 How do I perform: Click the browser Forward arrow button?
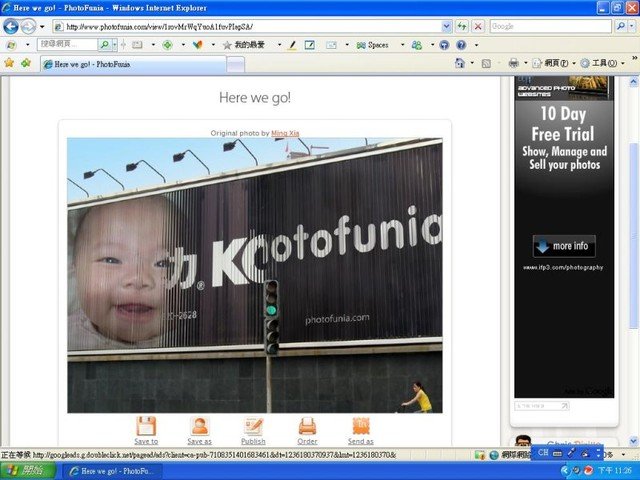pos(28,27)
